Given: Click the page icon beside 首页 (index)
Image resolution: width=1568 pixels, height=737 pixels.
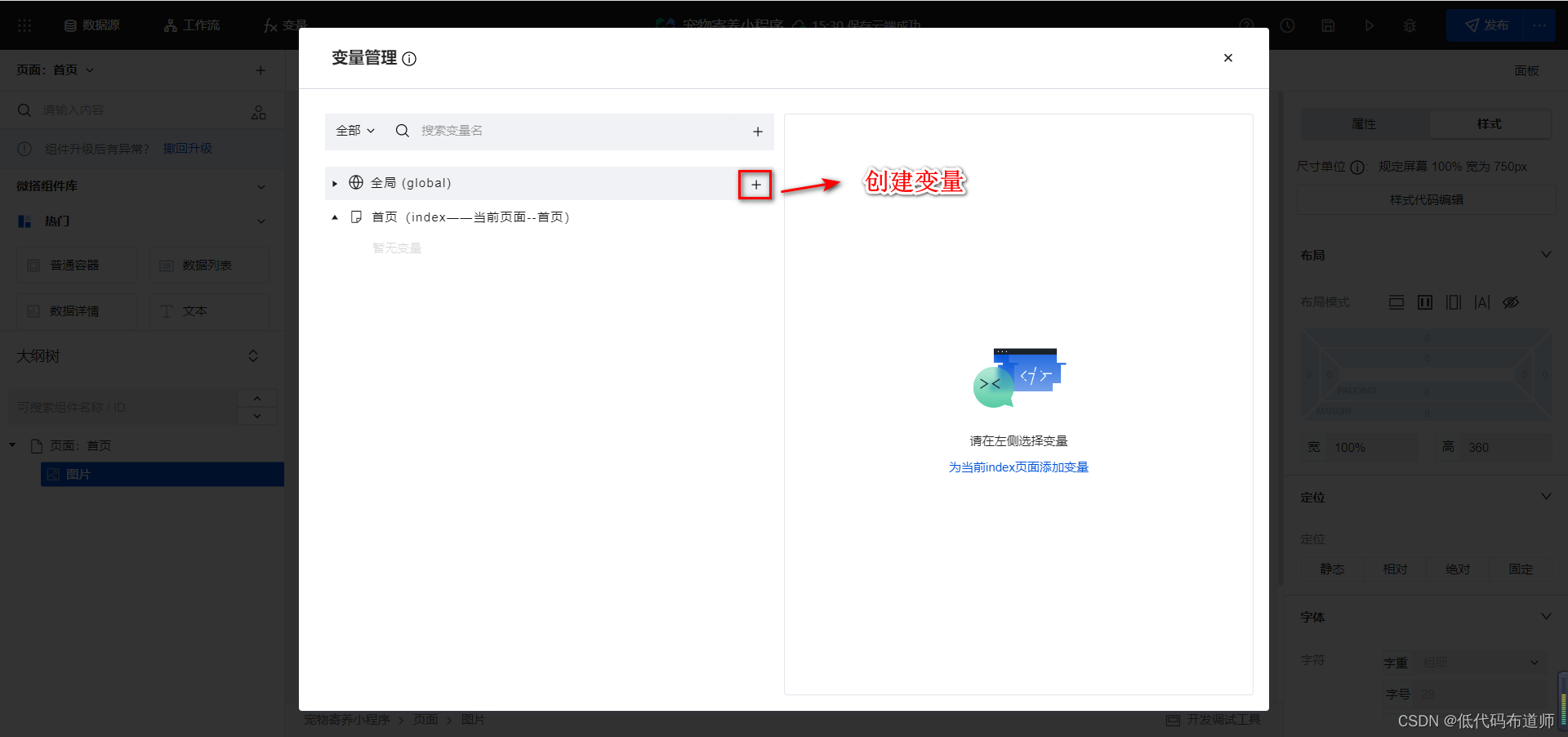Looking at the screenshot, I should (356, 217).
